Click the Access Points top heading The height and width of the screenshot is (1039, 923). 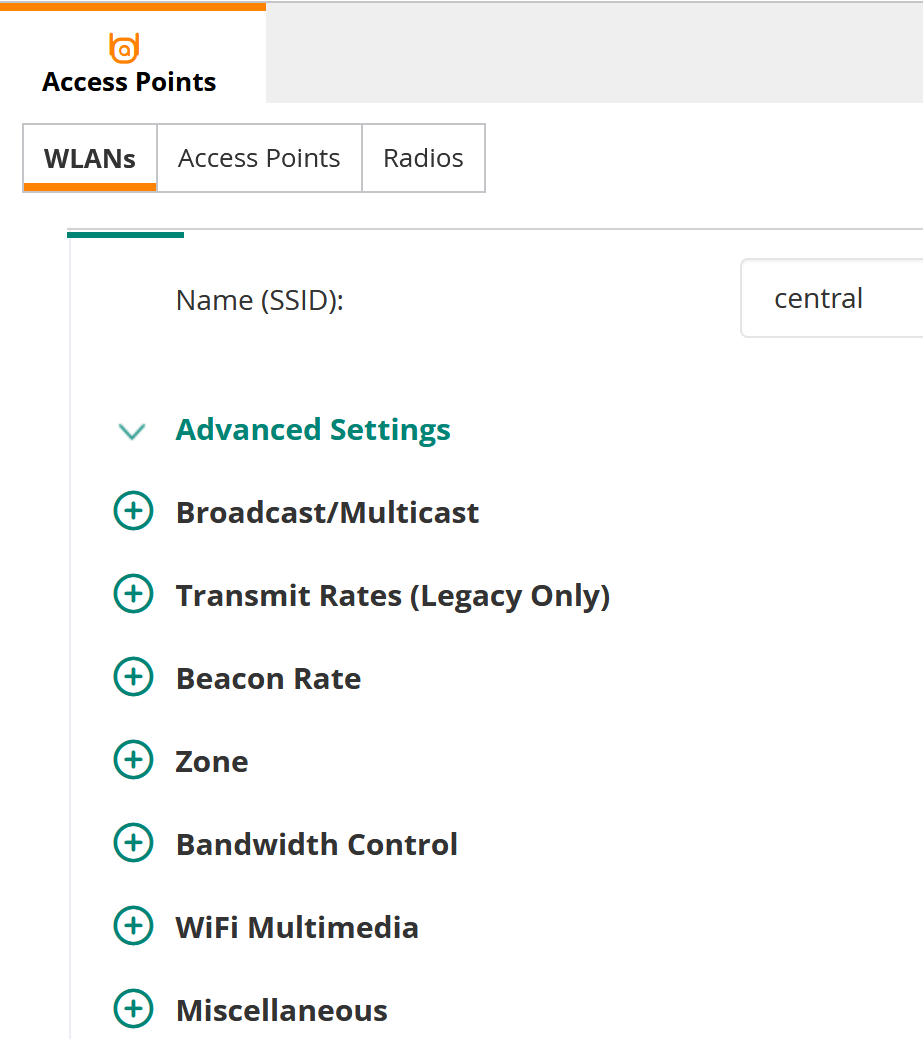(129, 82)
